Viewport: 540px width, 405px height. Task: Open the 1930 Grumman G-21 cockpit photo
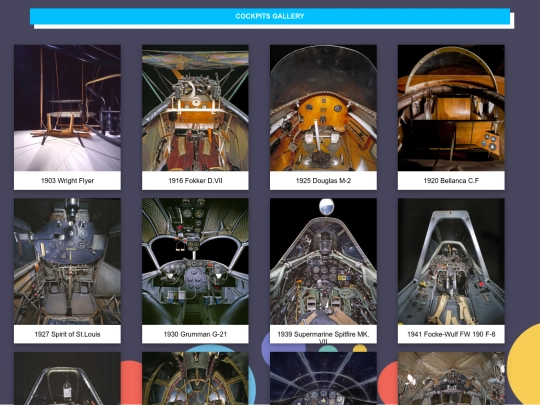[195, 261]
